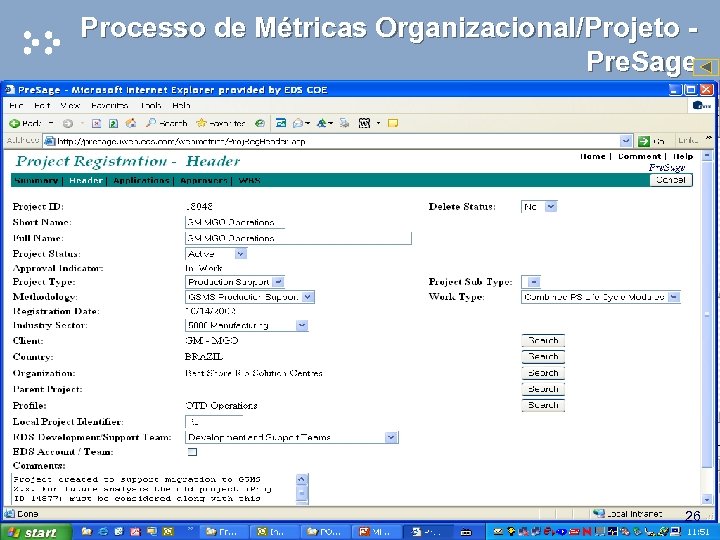720x540 pixels.
Task: Click the page icon in the address bar
Action: point(50,141)
